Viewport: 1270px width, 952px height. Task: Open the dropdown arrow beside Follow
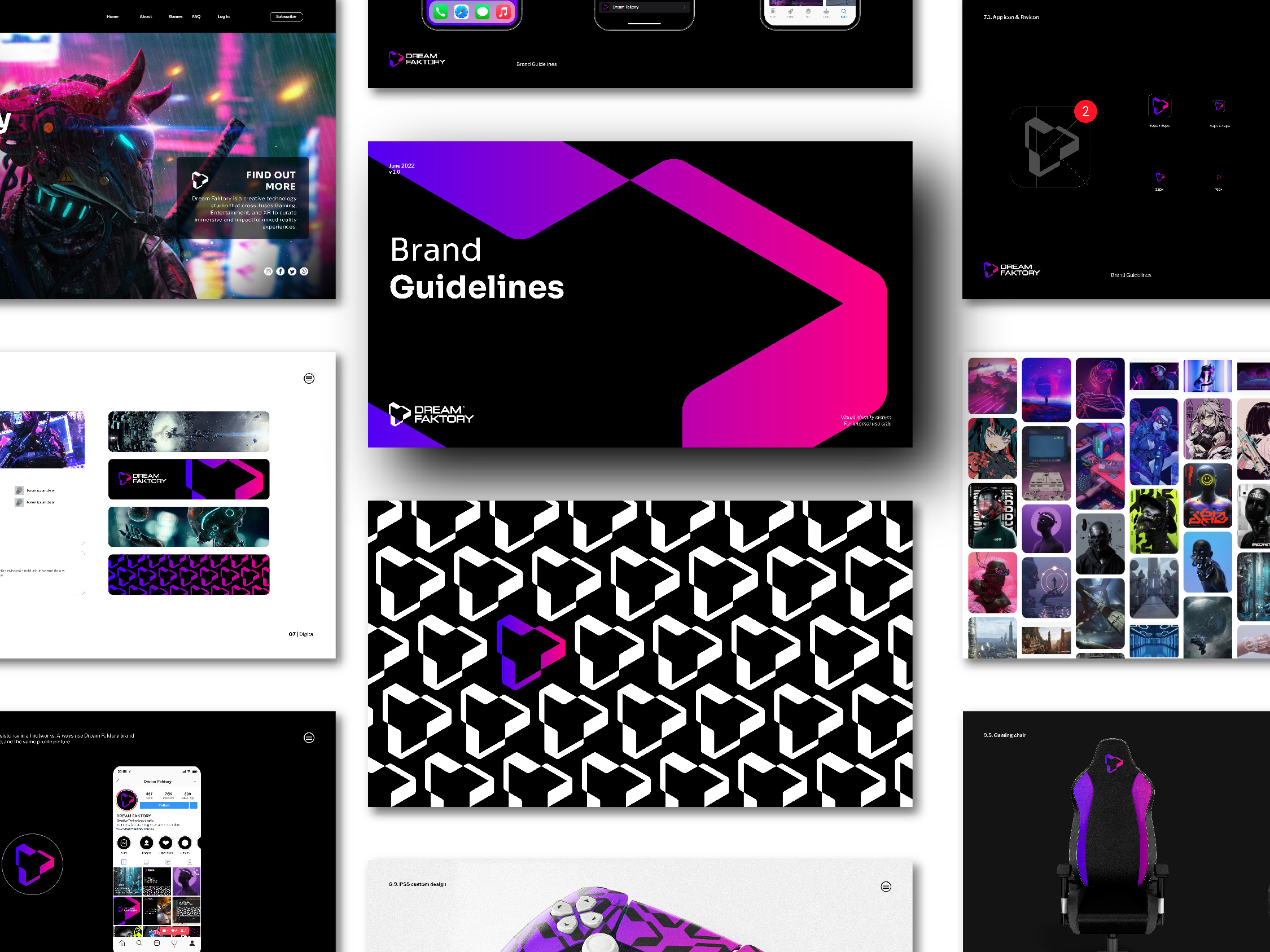194,805
